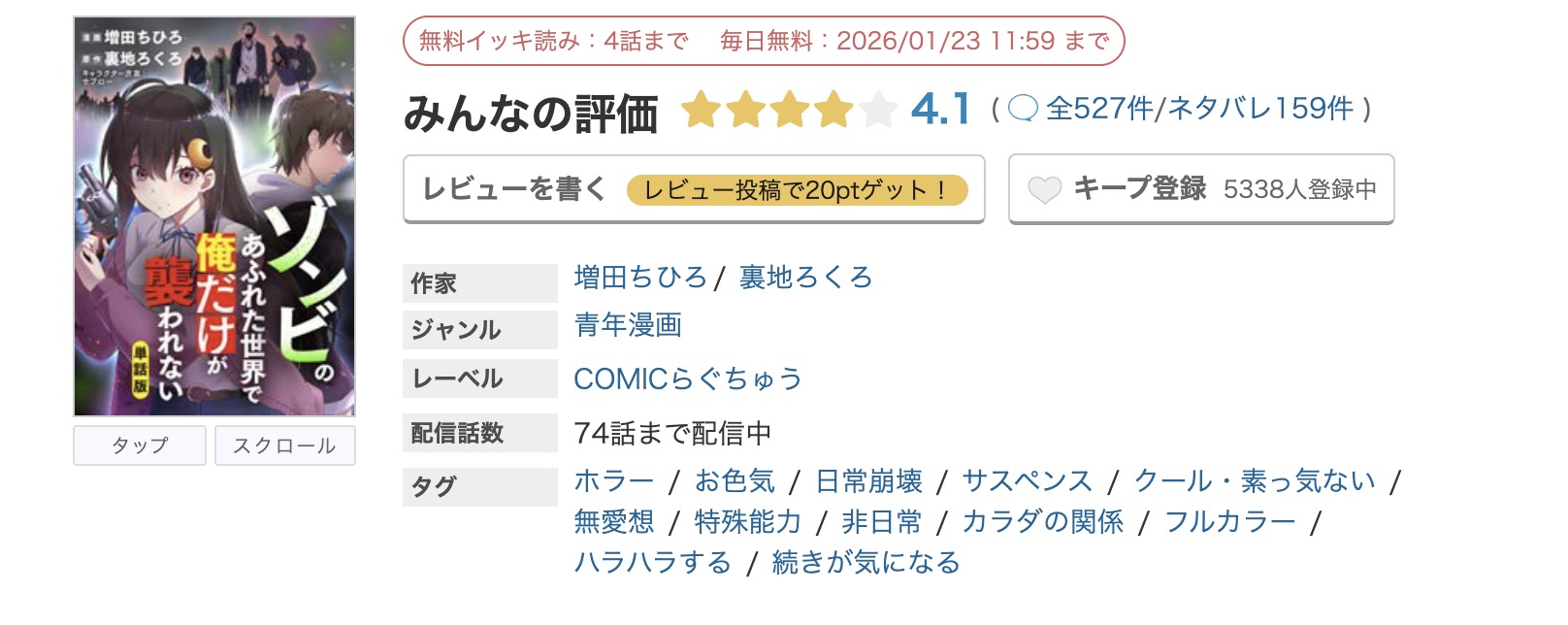
Task: Click the gray fifth rating star
Action: tap(877, 110)
